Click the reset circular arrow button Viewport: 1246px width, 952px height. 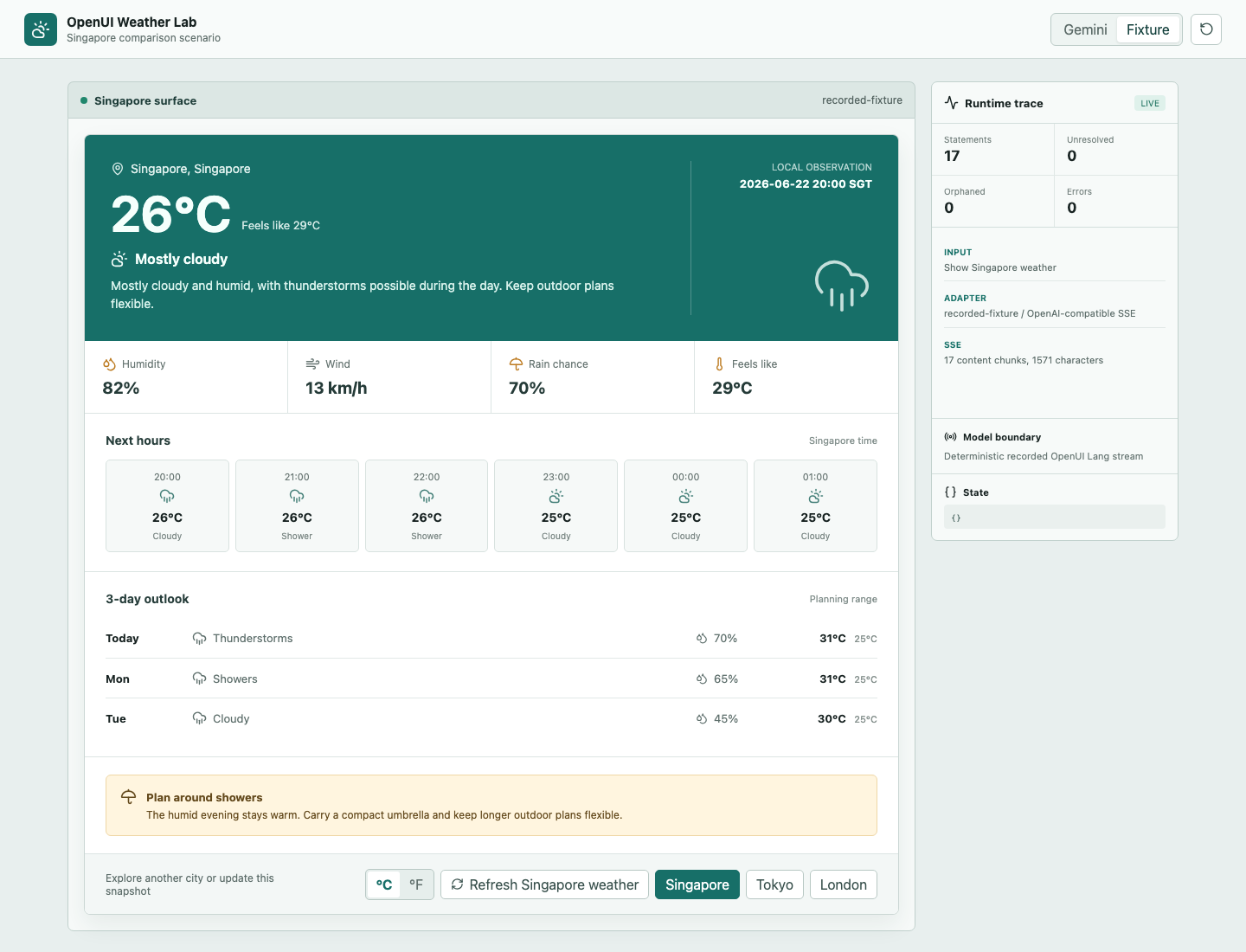1206,29
